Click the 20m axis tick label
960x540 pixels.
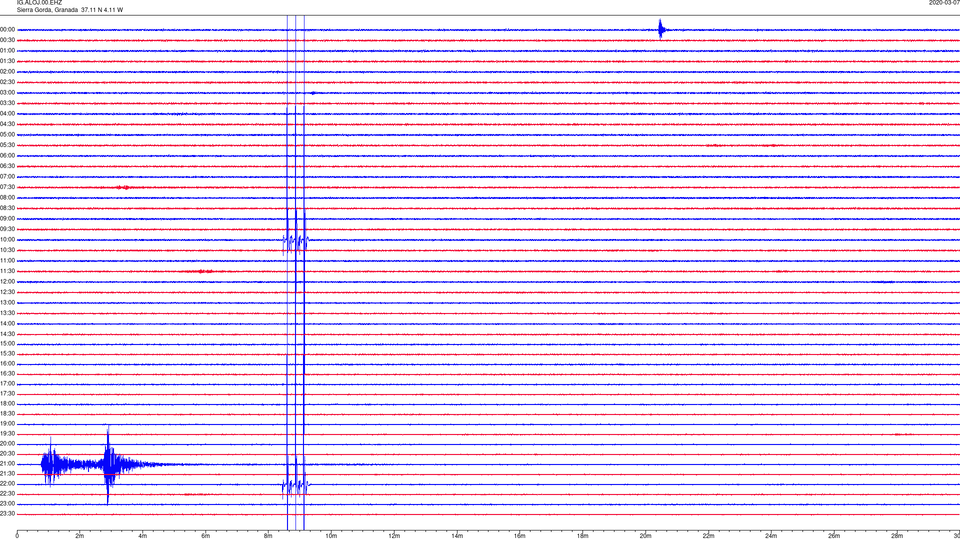point(645,536)
